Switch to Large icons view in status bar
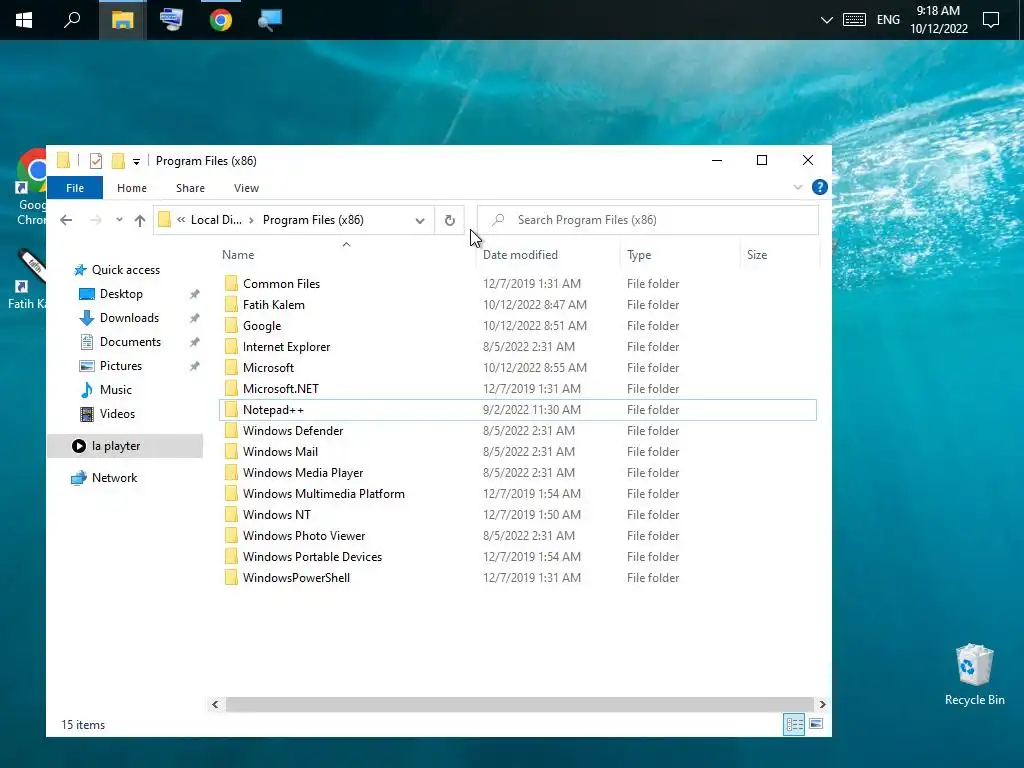Viewport: 1024px width, 768px height. [816, 724]
